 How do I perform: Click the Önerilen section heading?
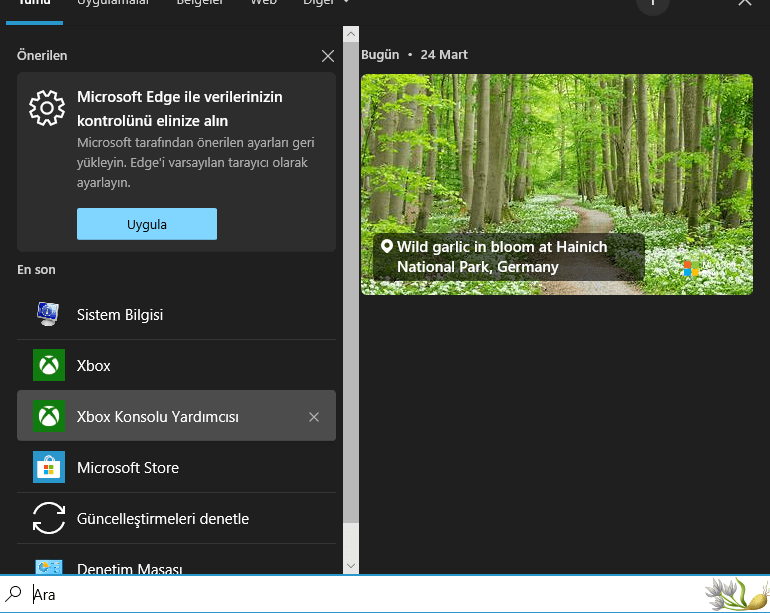(42, 56)
